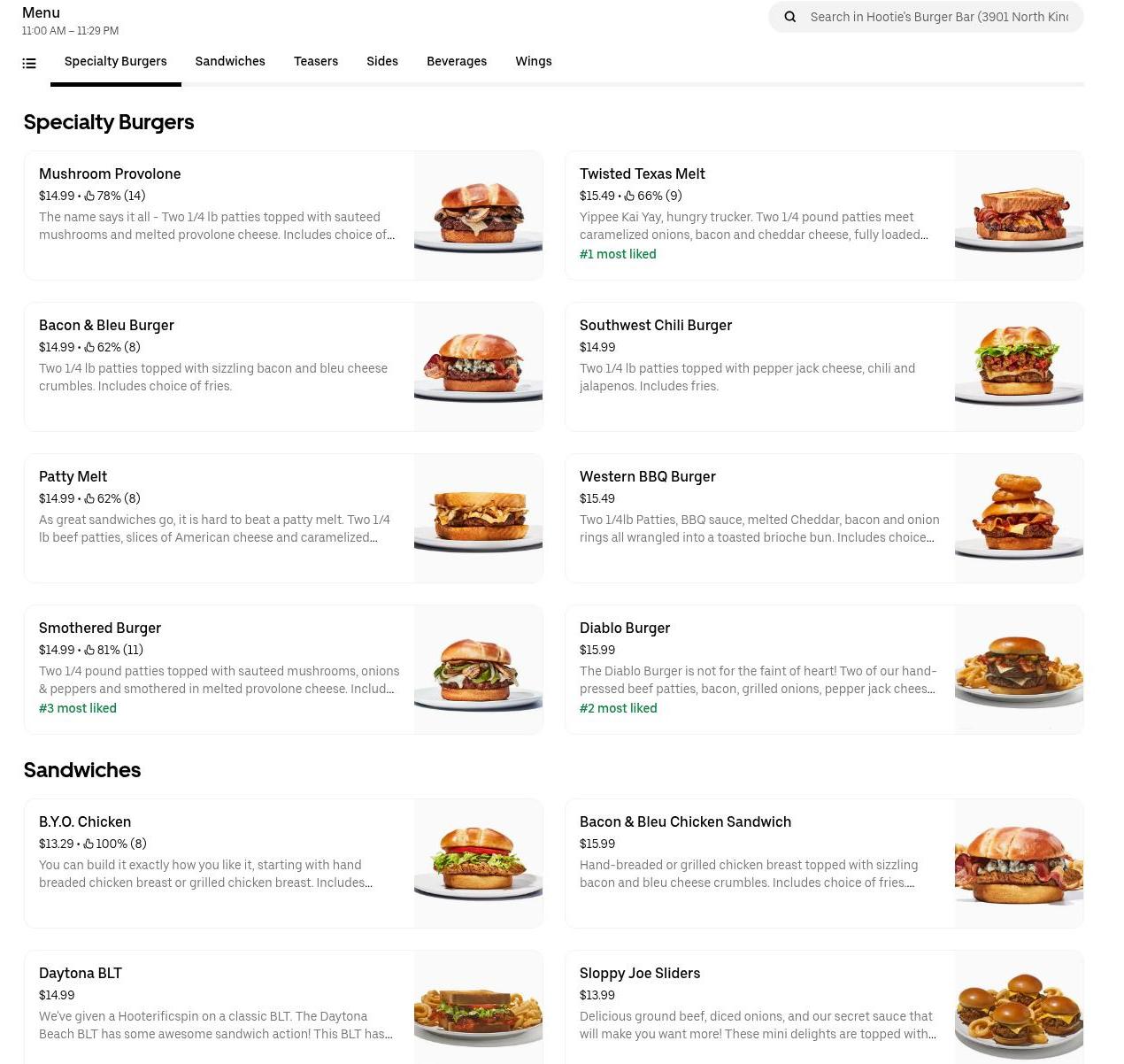The width and height of the screenshot is (1124, 1064).
Task: Open the Beverages tab
Action: 457,61
